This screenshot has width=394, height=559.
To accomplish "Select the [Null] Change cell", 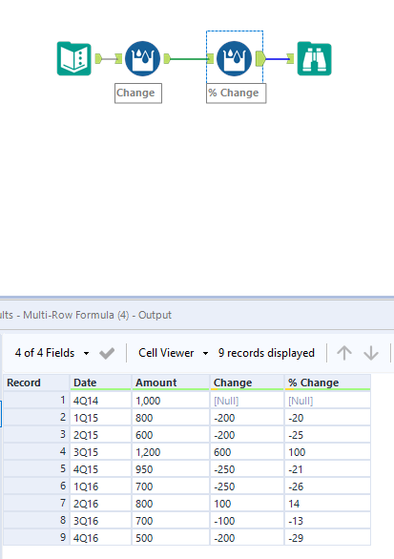I will point(247,400).
